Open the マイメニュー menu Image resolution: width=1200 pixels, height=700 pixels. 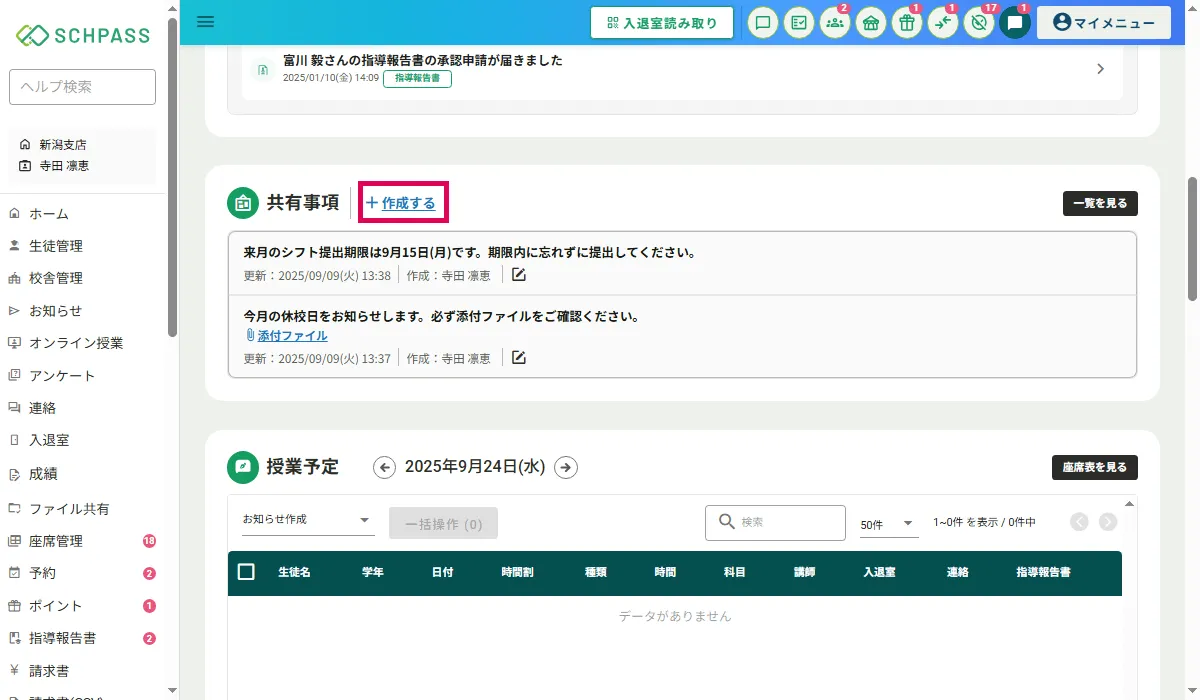coord(1103,23)
